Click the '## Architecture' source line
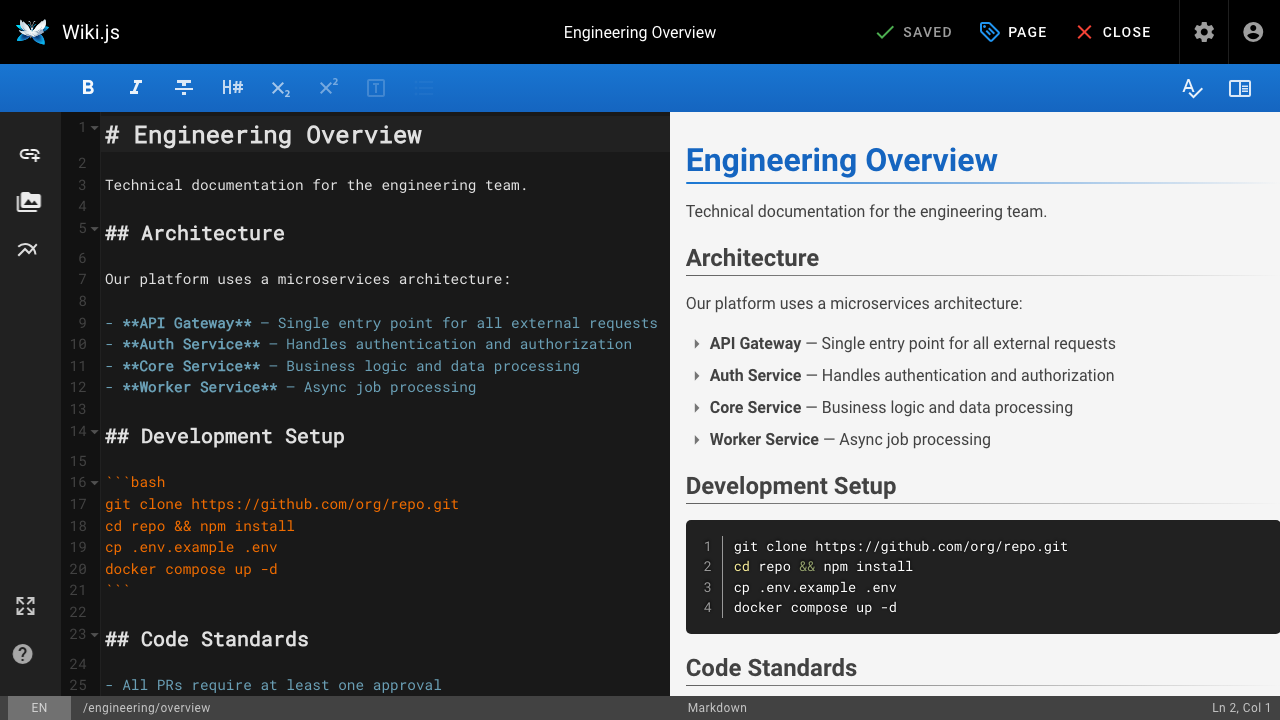This screenshot has height=720, width=1280. 195,233
